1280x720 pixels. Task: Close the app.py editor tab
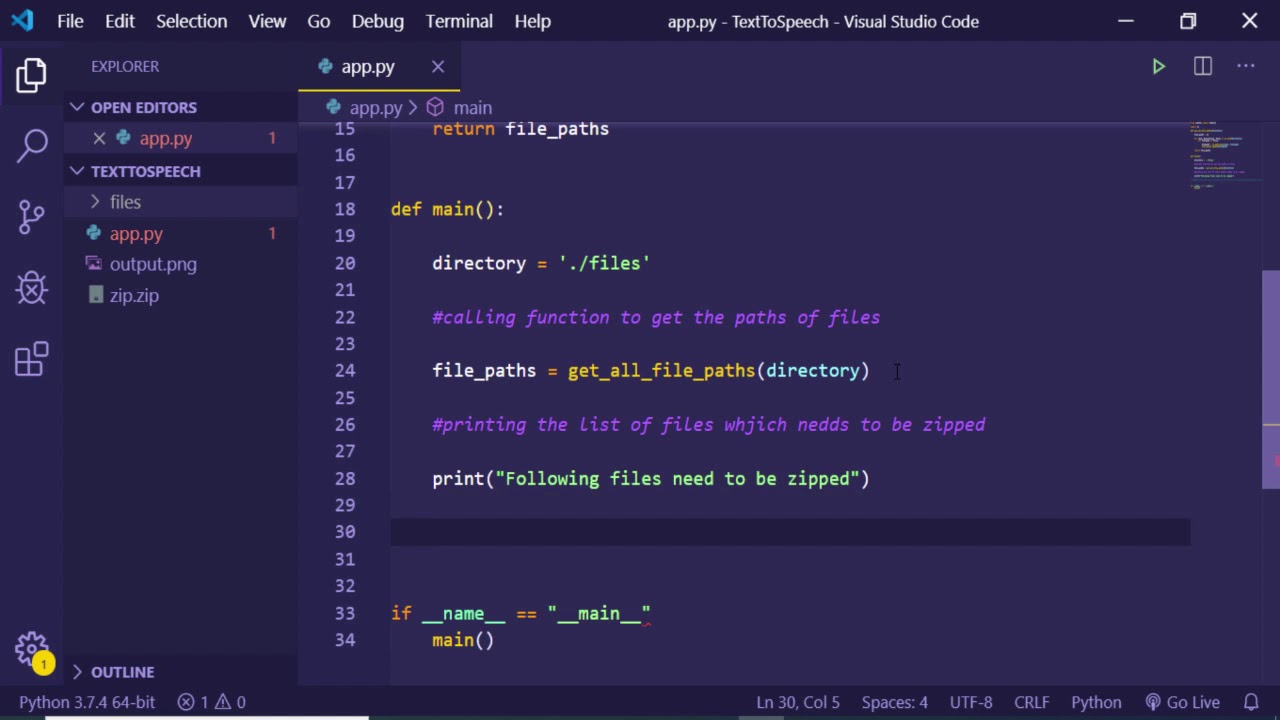click(438, 67)
